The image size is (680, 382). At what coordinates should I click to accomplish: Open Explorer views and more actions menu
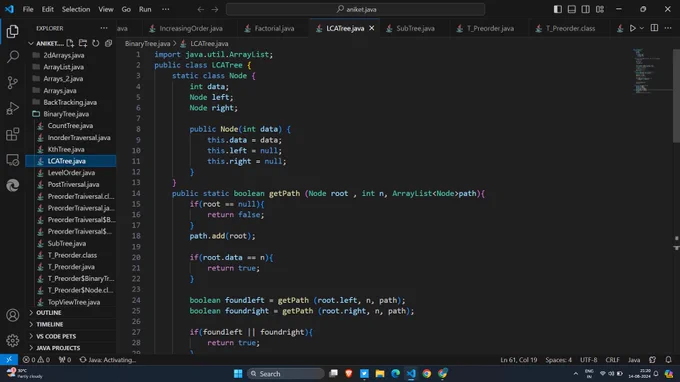(x=104, y=28)
